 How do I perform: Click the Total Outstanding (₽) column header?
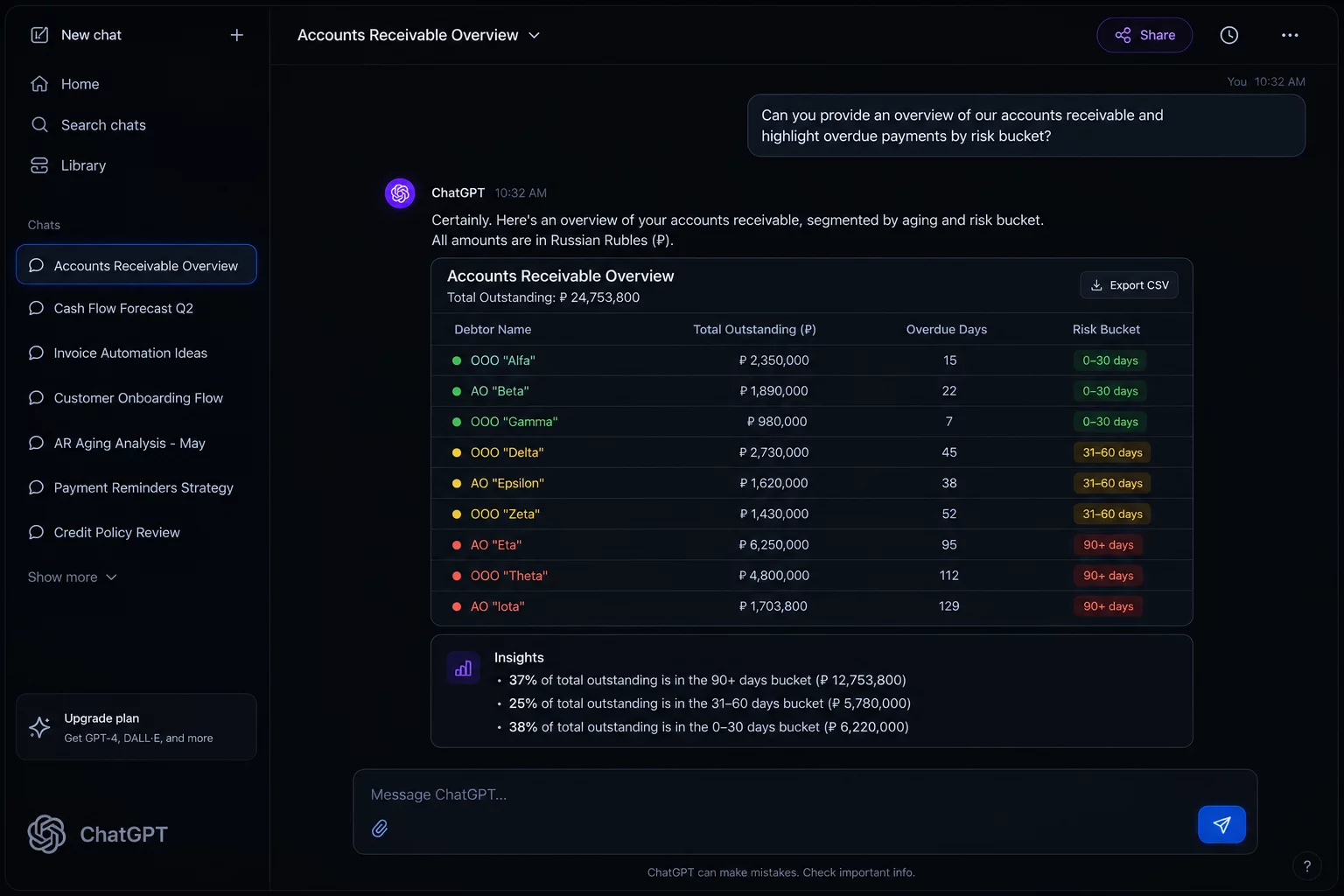tap(754, 329)
